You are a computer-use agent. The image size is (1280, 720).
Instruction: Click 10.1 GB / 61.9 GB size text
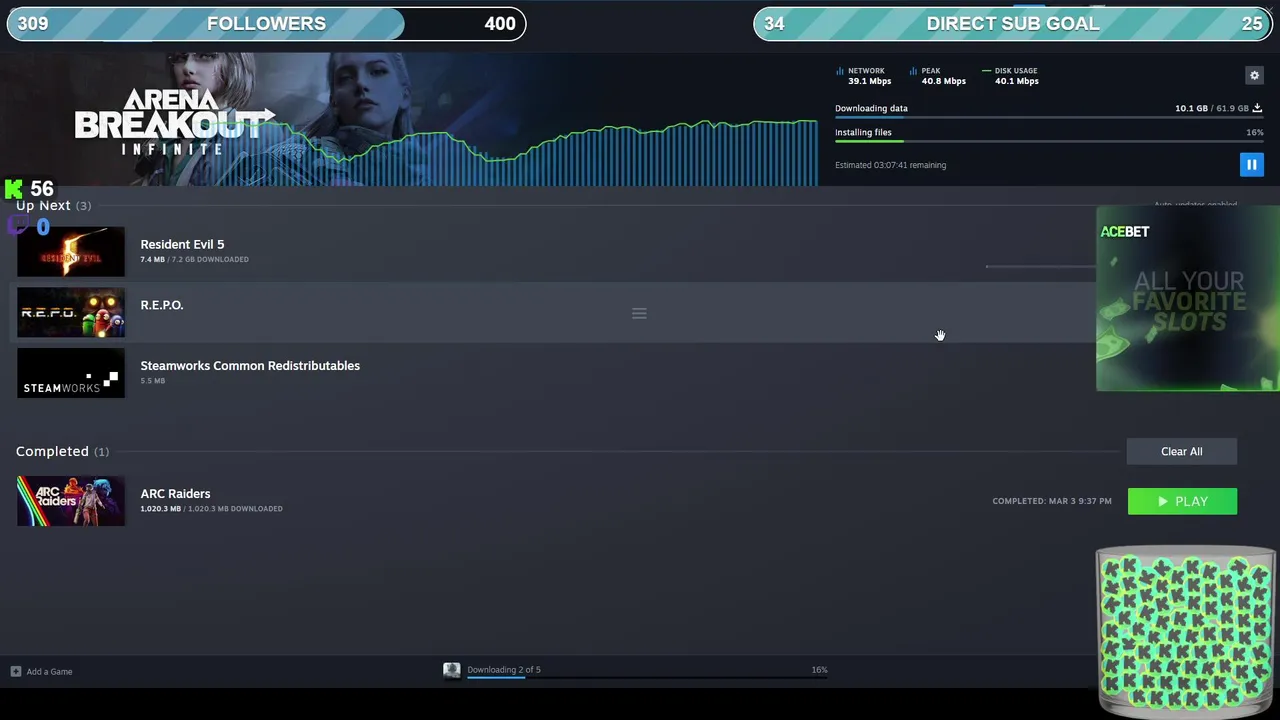coord(1212,108)
